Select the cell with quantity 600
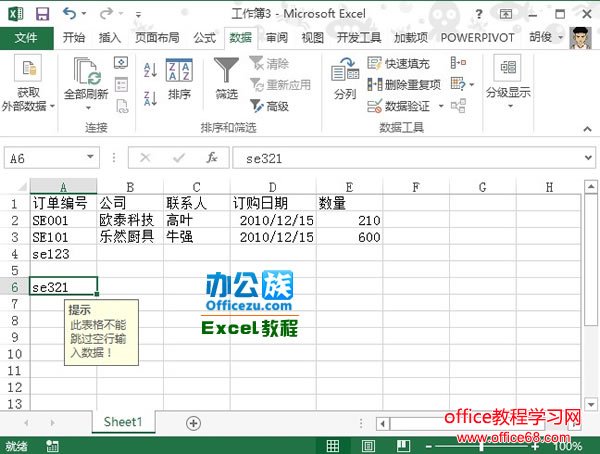 (x=349, y=237)
